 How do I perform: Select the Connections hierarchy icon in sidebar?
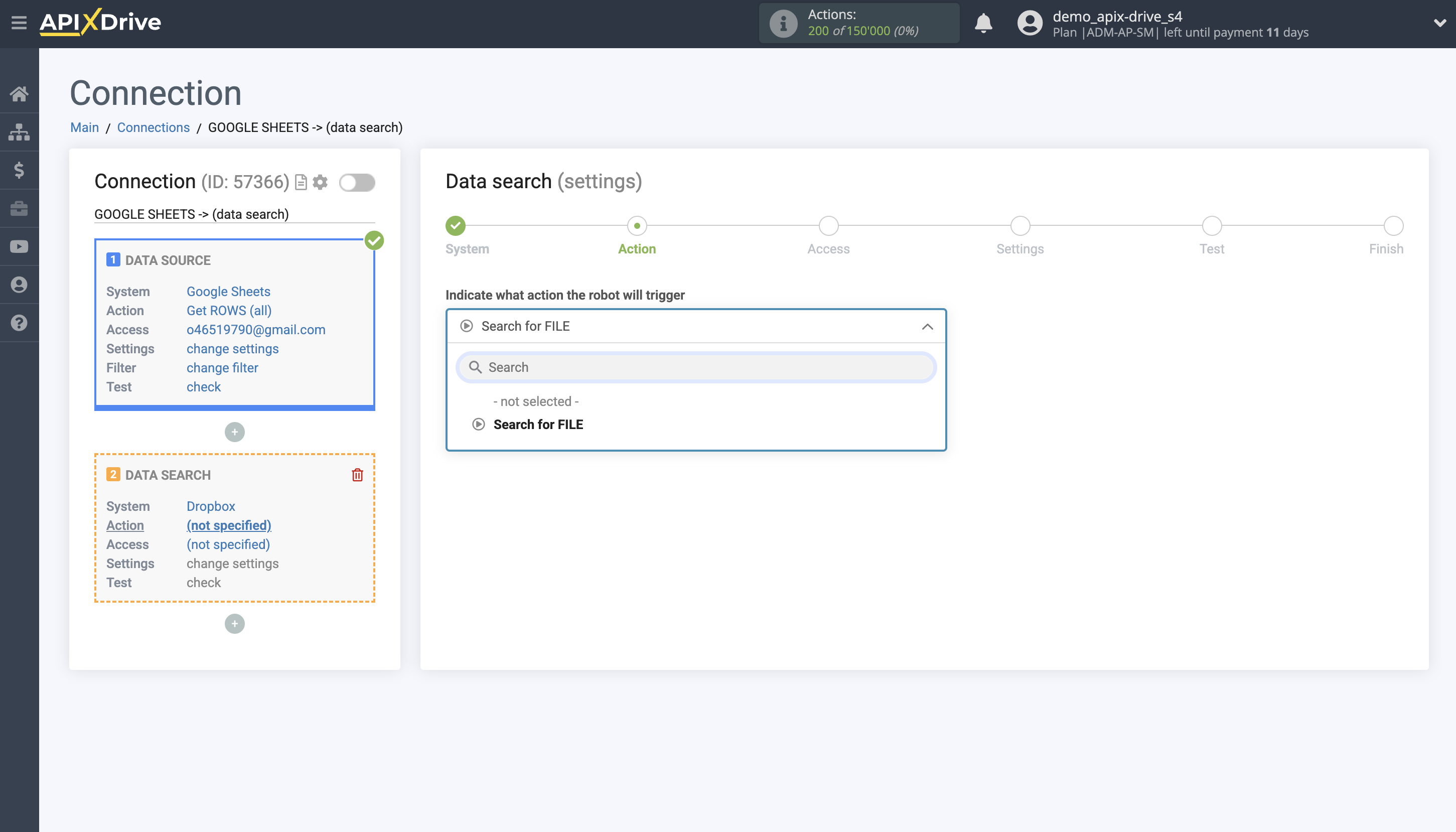point(19,131)
